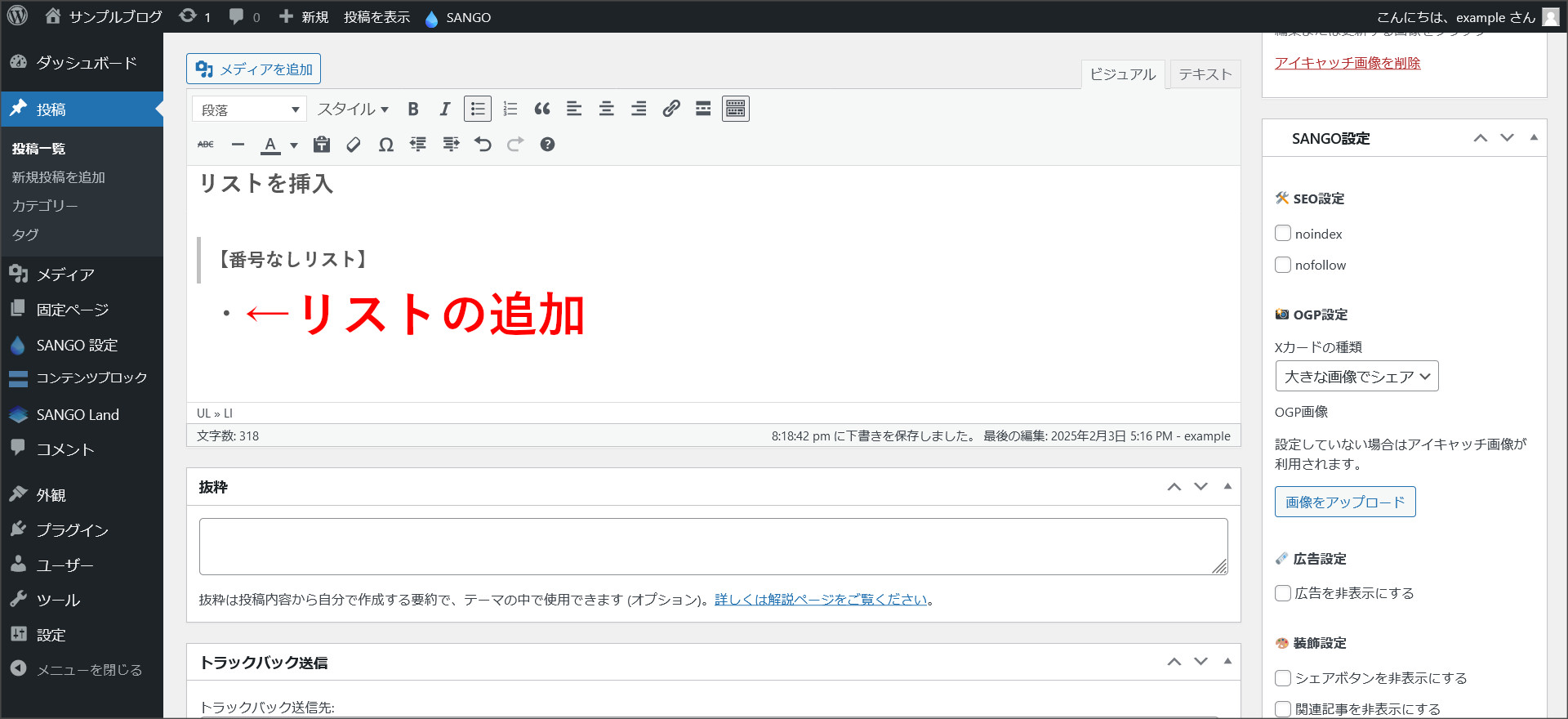Screen dimensions: 1568x719
Task: Open the Xカードの種類 dropdown
Action: click(1356, 377)
